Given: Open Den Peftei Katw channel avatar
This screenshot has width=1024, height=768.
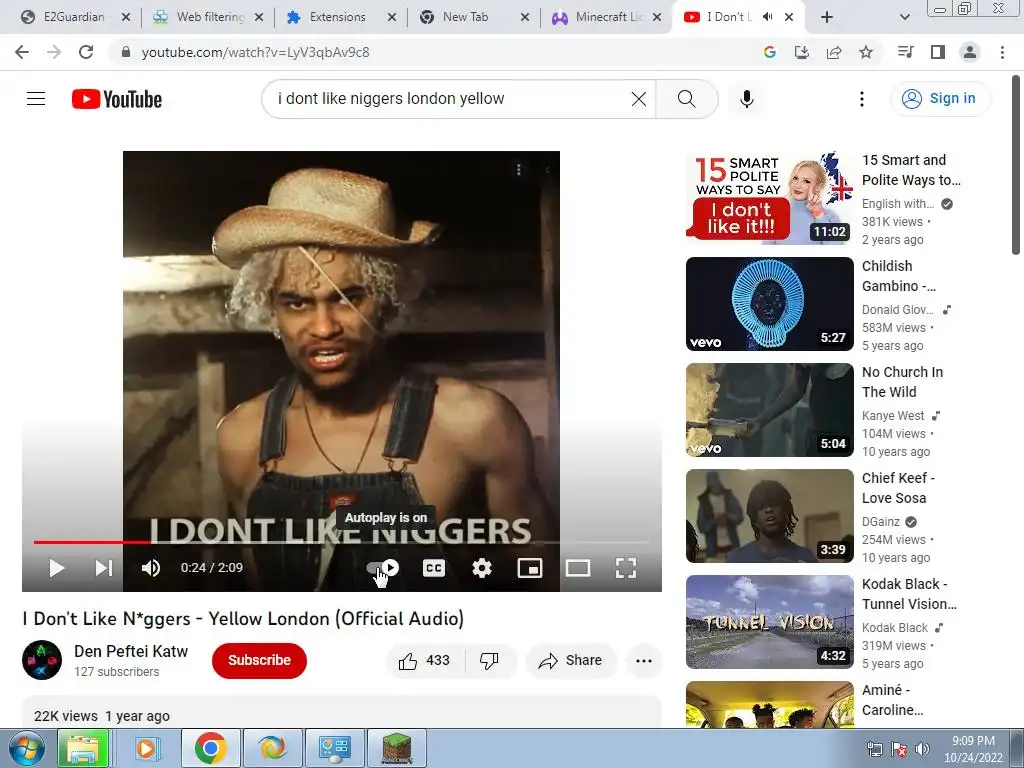Looking at the screenshot, I should click(x=42, y=660).
